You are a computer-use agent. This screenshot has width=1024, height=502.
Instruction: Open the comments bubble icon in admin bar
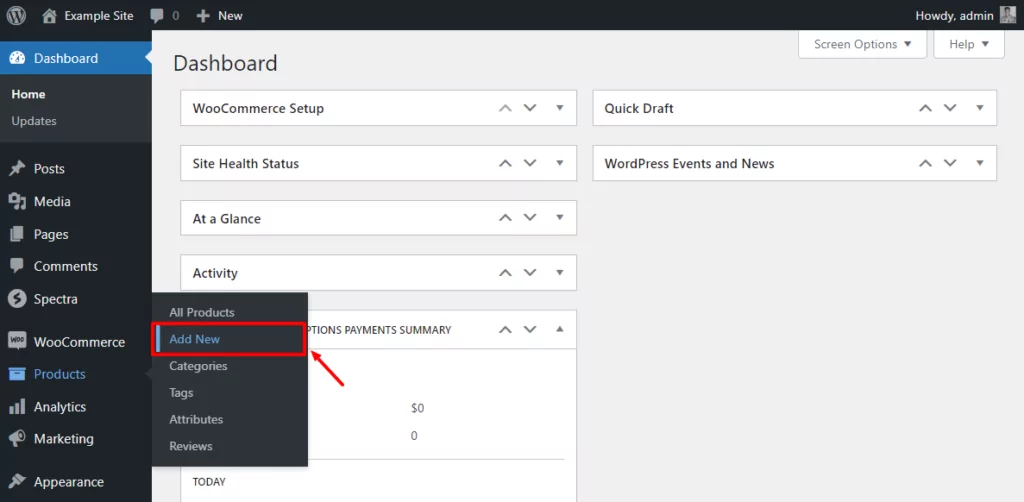(x=156, y=15)
